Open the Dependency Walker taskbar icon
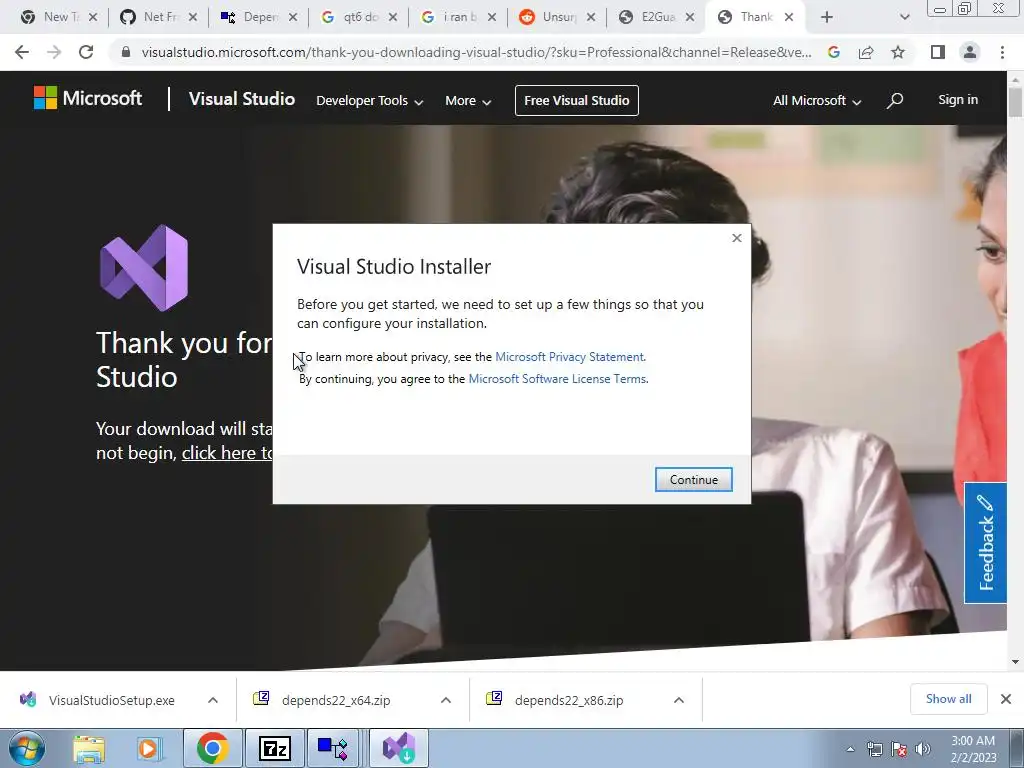 tap(332, 748)
